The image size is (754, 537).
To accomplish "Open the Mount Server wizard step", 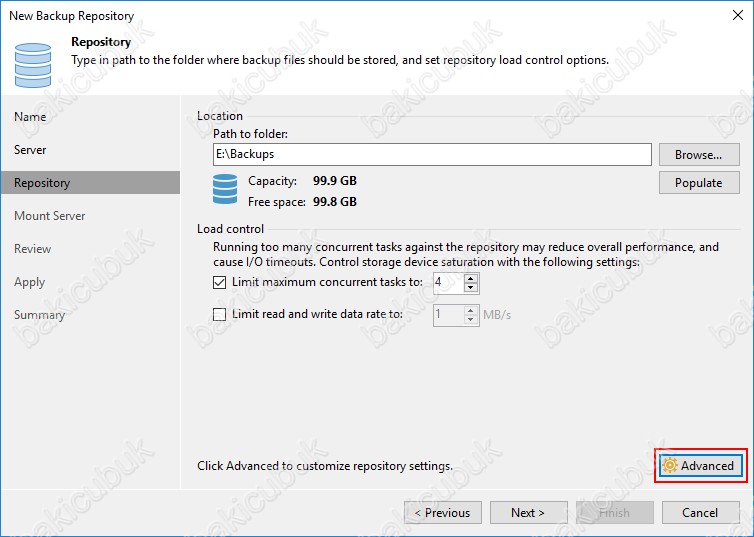I will coord(50,216).
